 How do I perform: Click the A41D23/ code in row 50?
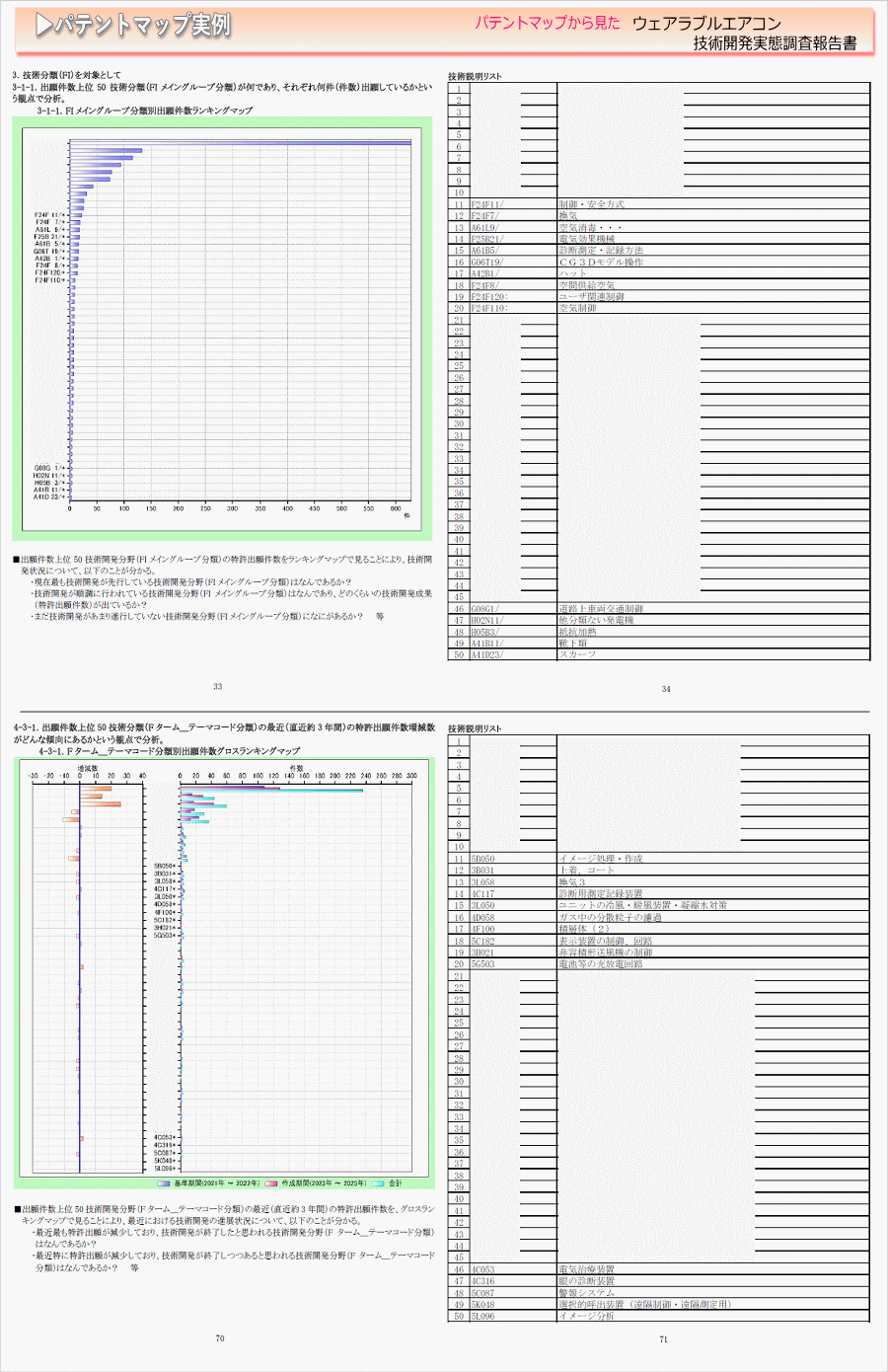486,654
